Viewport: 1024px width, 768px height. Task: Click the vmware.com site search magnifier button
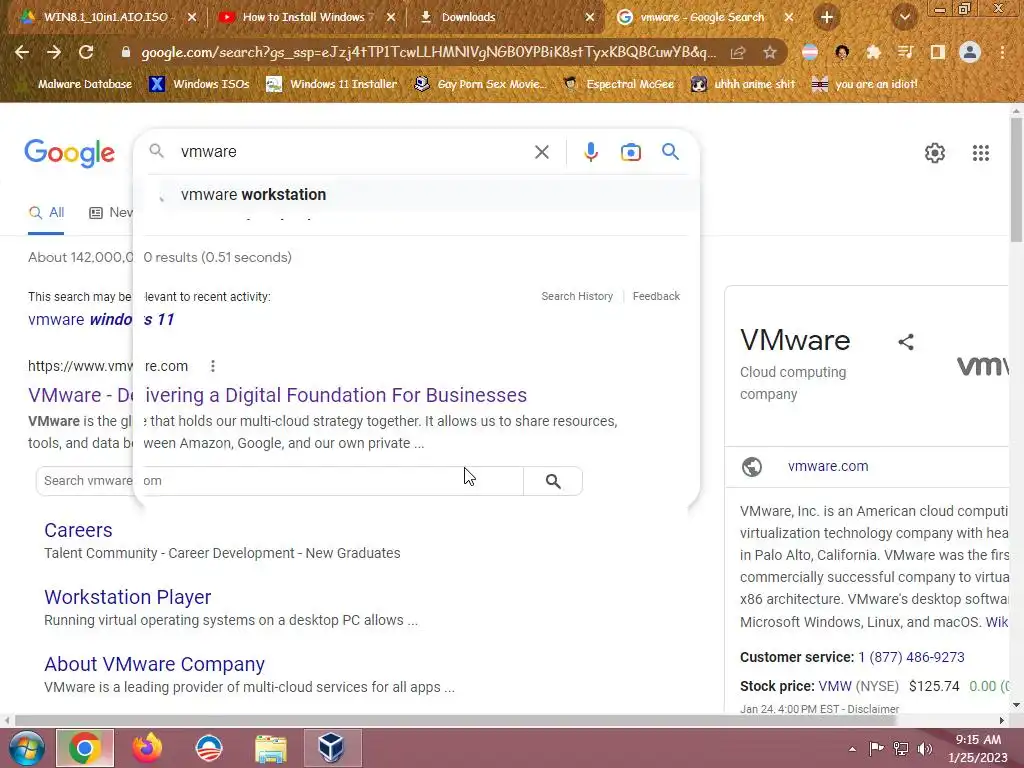pyautogui.click(x=552, y=481)
